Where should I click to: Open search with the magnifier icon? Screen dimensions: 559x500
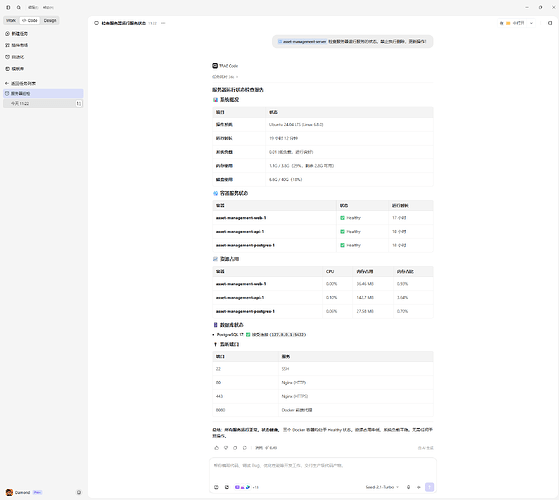(19, 7)
